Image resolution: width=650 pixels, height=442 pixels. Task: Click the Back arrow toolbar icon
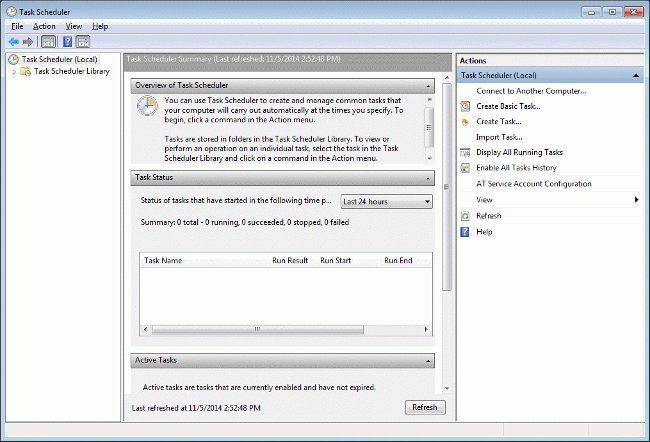point(14,42)
